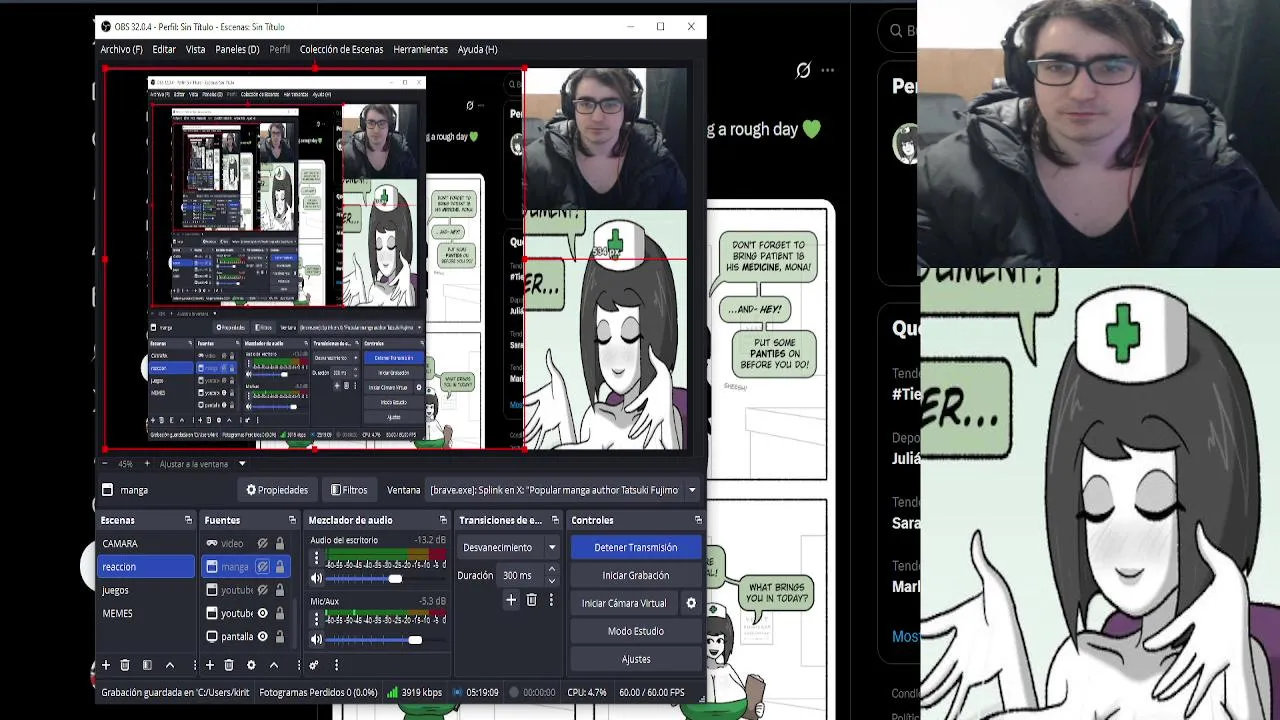Remove the selected source with trash icon
The height and width of the screenshot is (720, 1280).
tap(229, 665)
